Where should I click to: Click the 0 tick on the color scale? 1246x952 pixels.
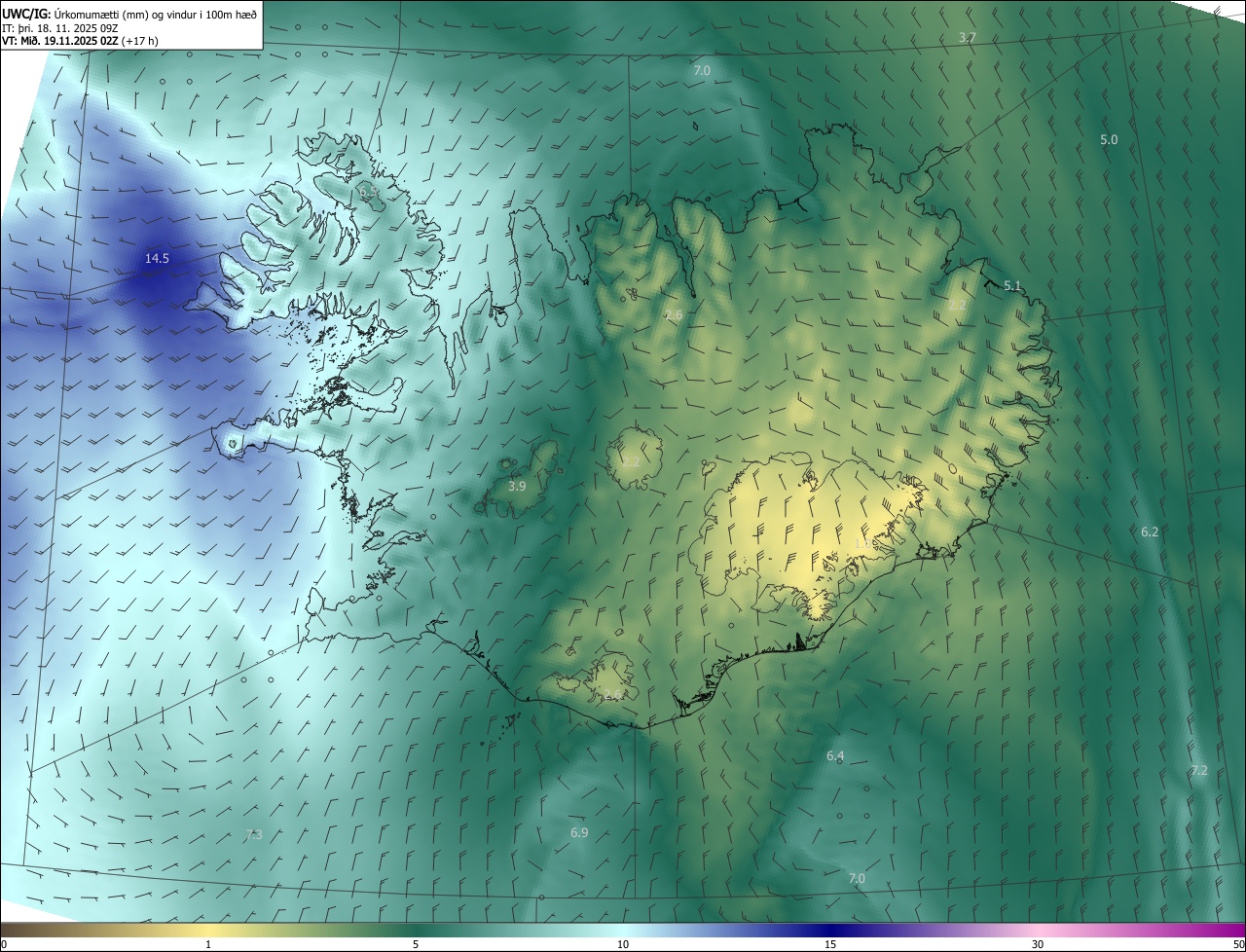(x=4, y=944)
